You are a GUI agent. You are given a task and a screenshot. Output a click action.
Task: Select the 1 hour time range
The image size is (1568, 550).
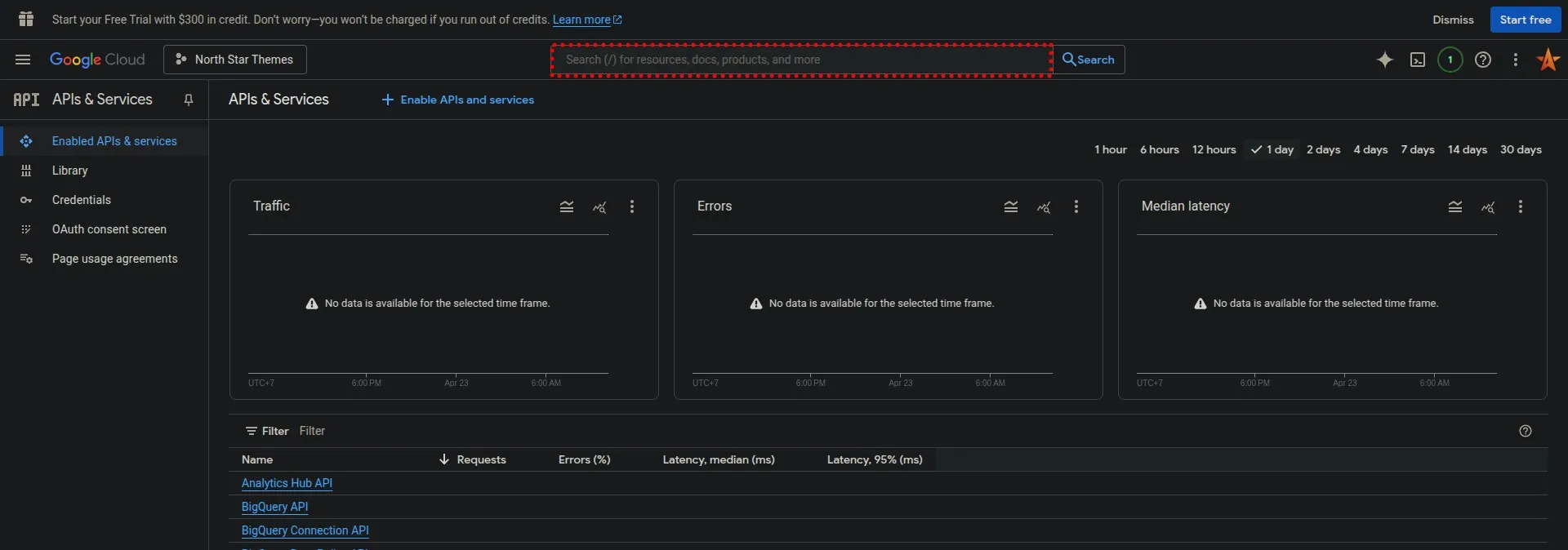pyautogui.click(x=1111, y=149)
